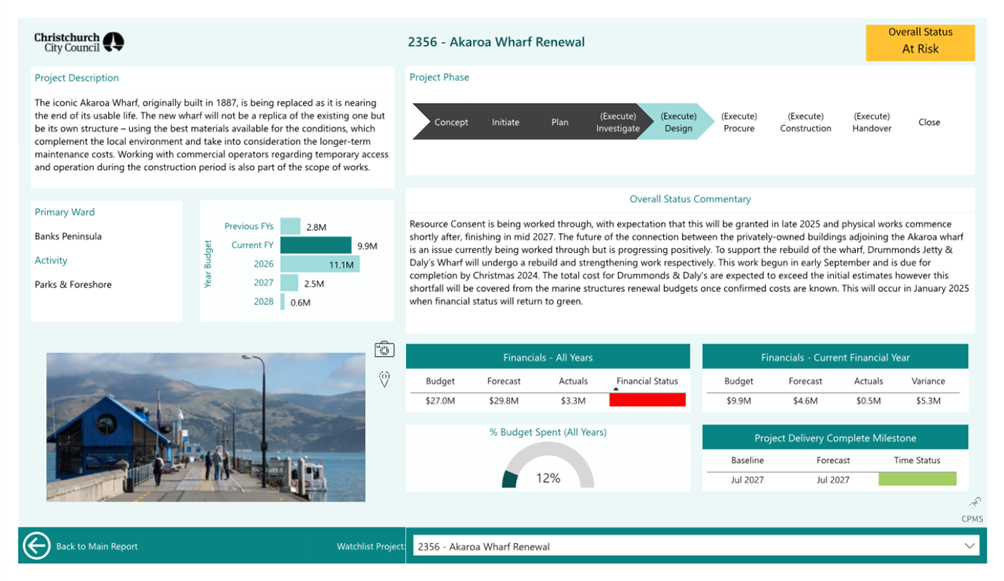Click the '% Budget Spent (All Years)' title
The width and height of the screenshot is (1004, 581).
pyautogui.click(x=548, y=432)
